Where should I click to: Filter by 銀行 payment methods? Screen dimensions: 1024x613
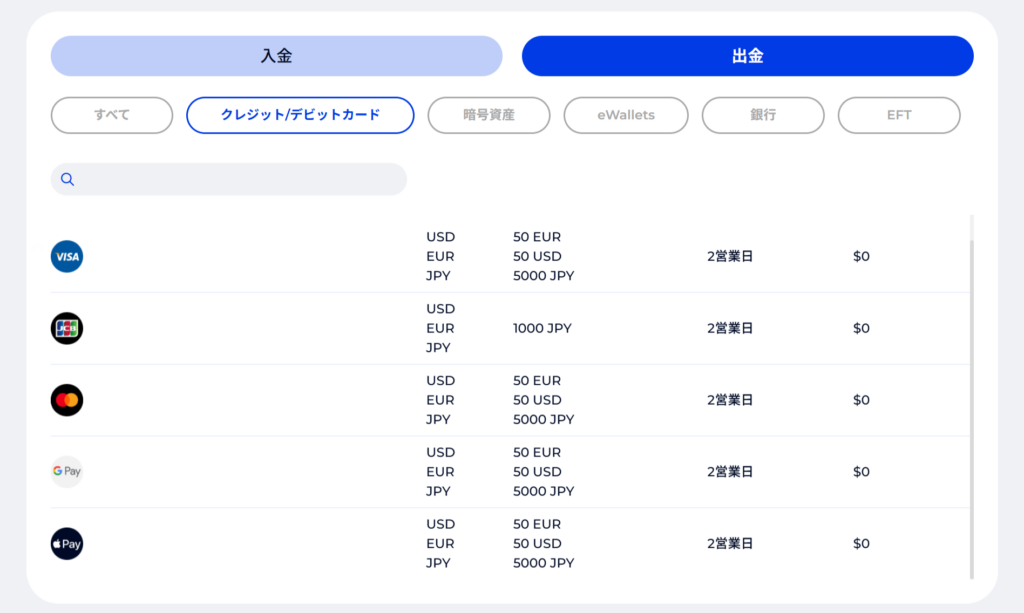tap(763, 115)
